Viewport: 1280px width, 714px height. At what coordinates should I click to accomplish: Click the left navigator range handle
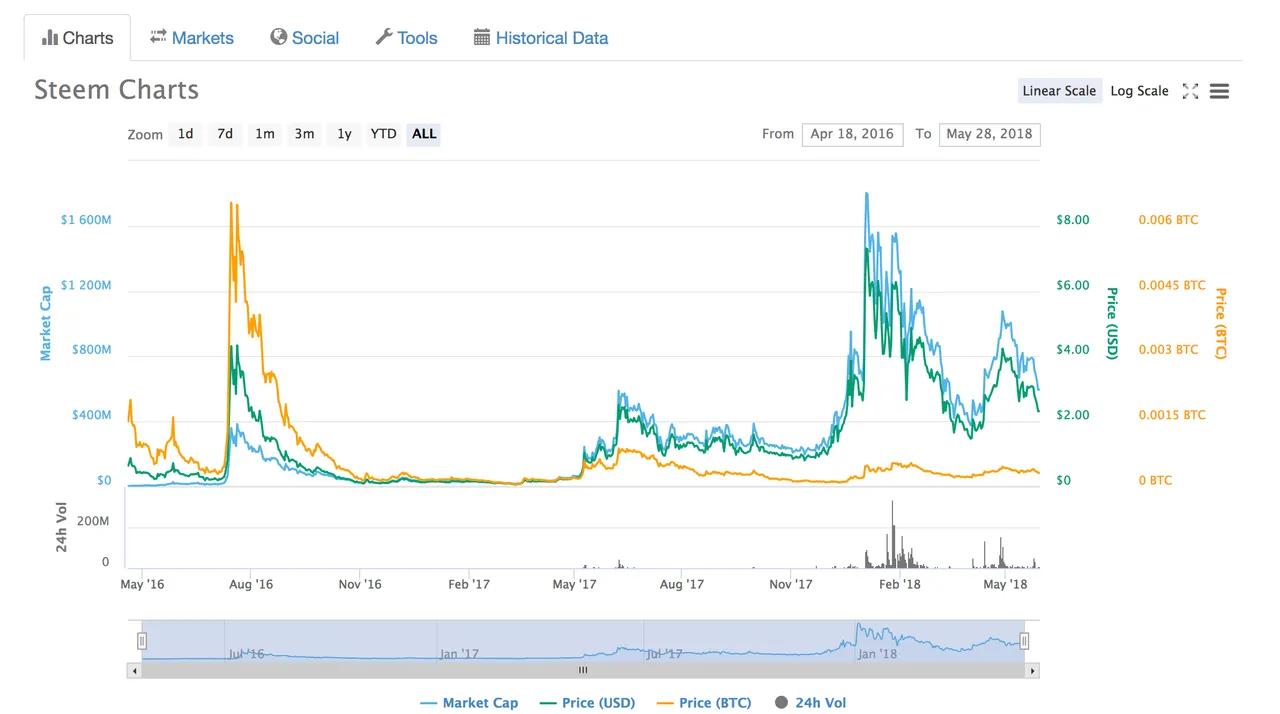142,641
